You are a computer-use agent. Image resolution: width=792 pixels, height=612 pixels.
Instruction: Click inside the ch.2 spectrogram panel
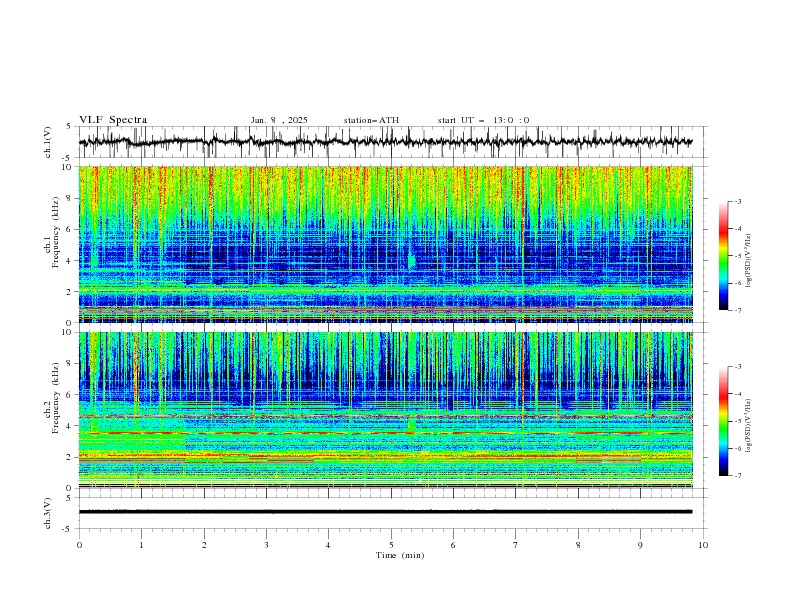(x=386, y=410)
